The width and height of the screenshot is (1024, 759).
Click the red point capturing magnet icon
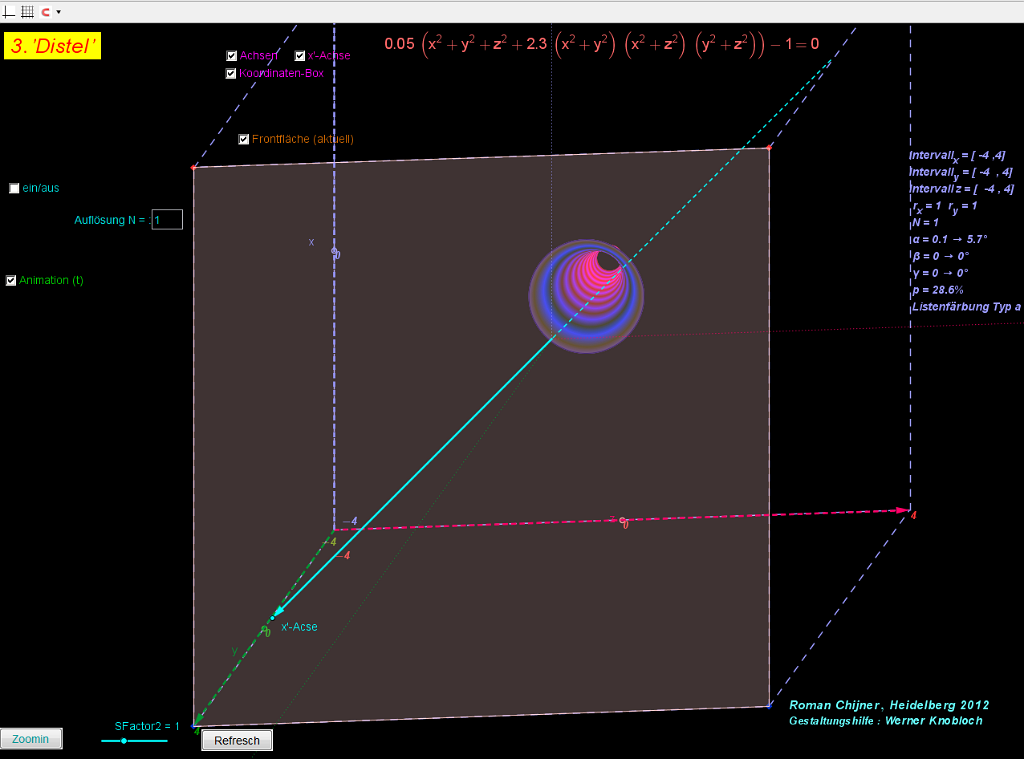(x=45, y=11)
